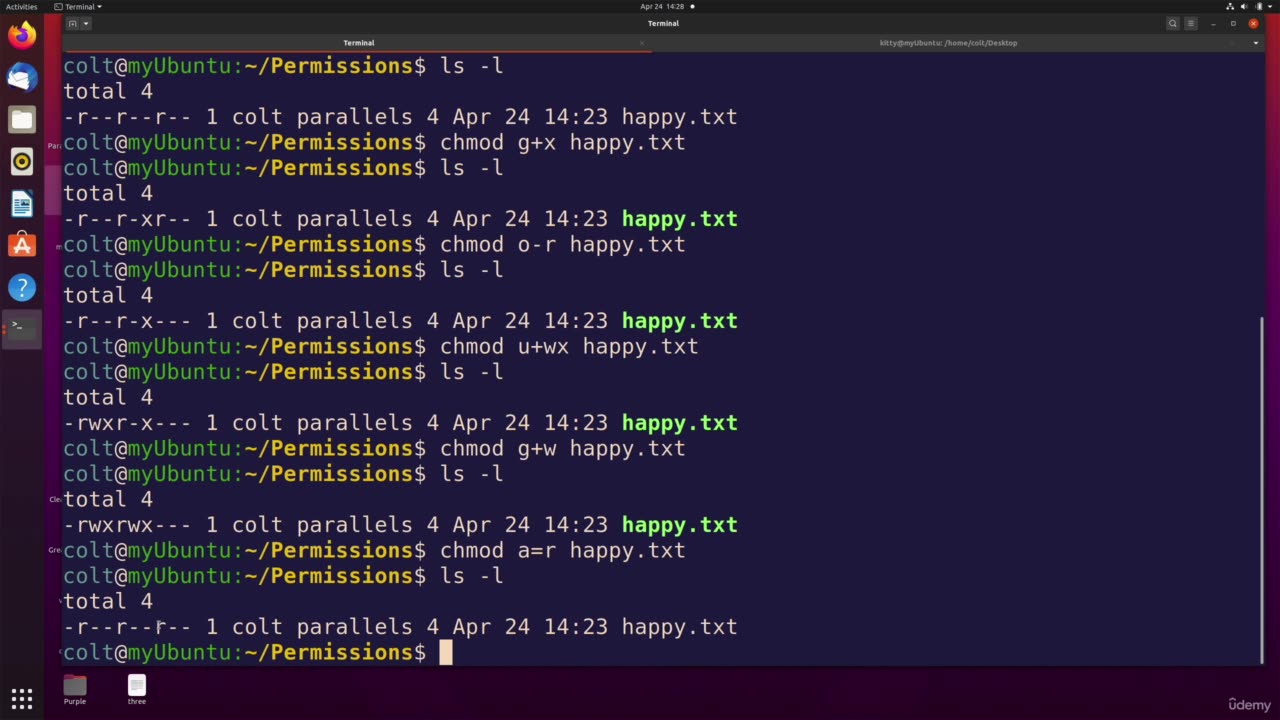Click the terminal vertical scrollbar
Image resolution: width=1280 pixels, height=720 pixels.
point(1262,488)
